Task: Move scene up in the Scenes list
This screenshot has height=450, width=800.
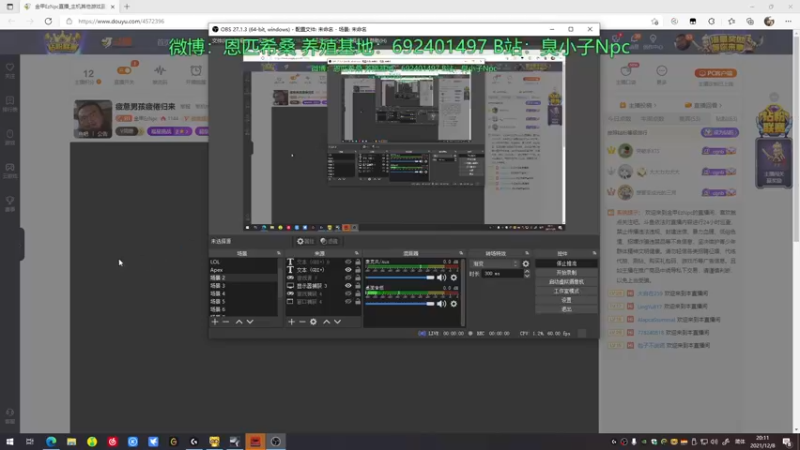Action: pos(239,322)
